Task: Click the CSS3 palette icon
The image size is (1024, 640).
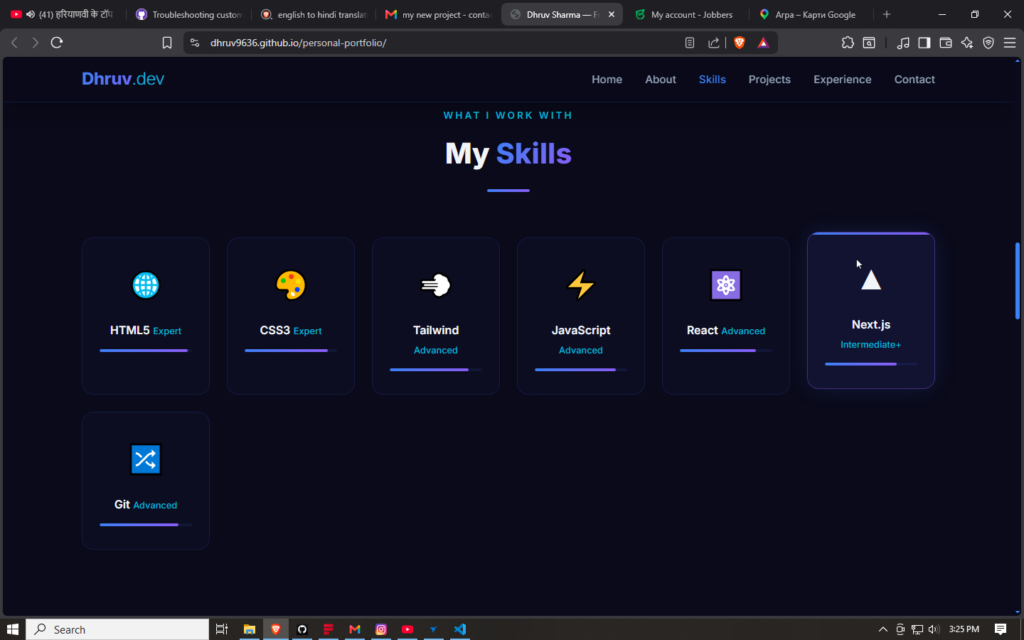Action: click(291, 285)
